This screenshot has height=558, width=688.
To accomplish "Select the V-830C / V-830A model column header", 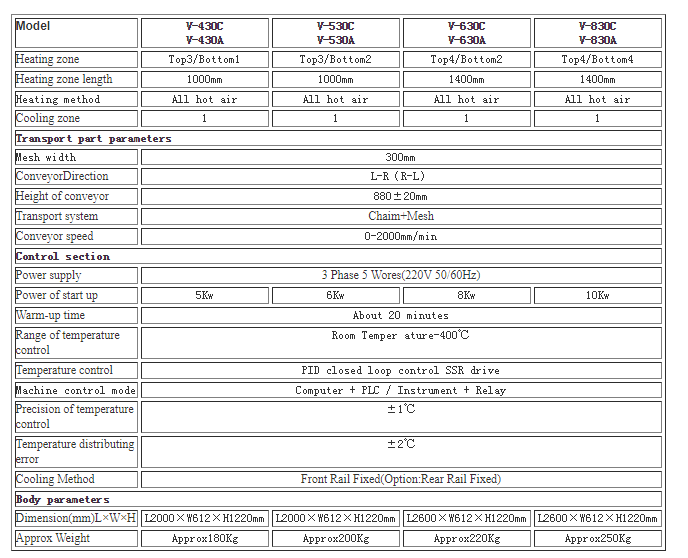I will point(597,33).
